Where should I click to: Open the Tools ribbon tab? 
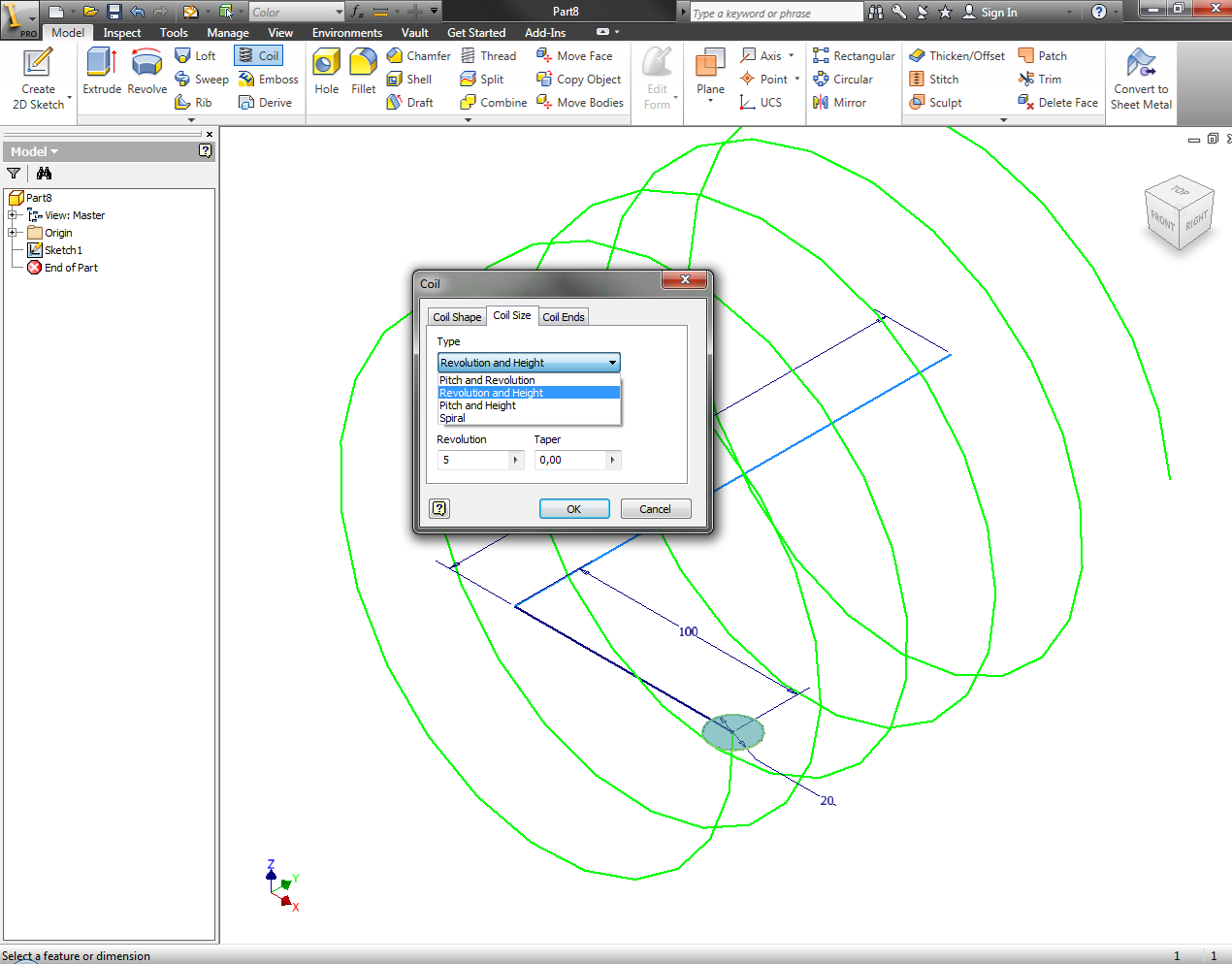coord(174,33)
